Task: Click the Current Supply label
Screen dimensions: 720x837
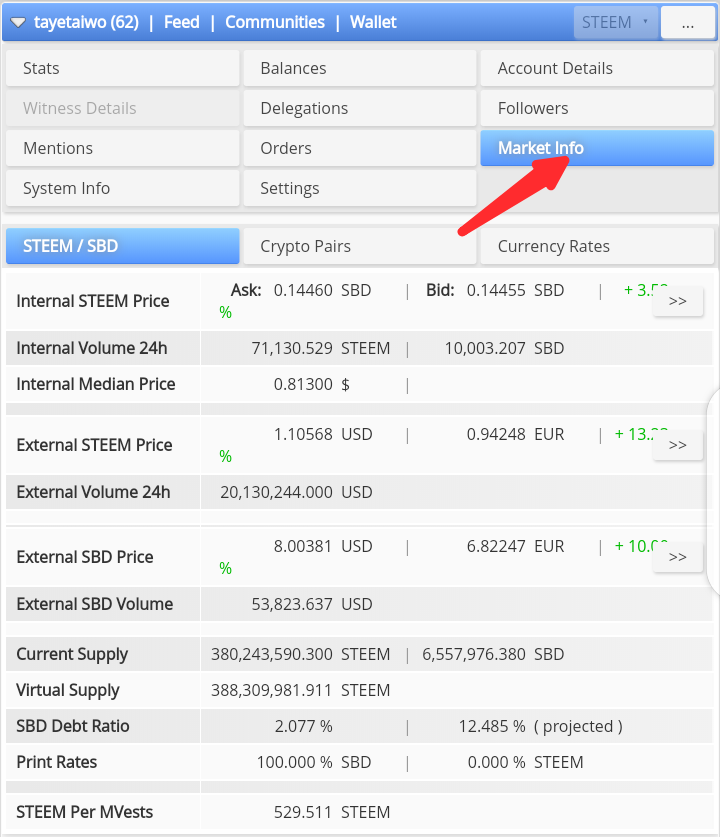Action: coord(72,654)
